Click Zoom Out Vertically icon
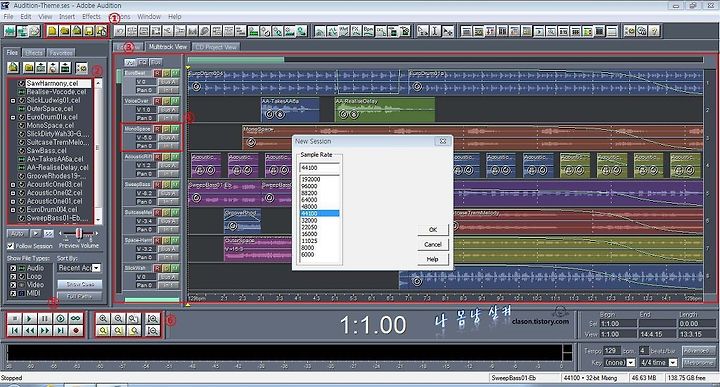720x387 pixels. click(x=153, y=330)
